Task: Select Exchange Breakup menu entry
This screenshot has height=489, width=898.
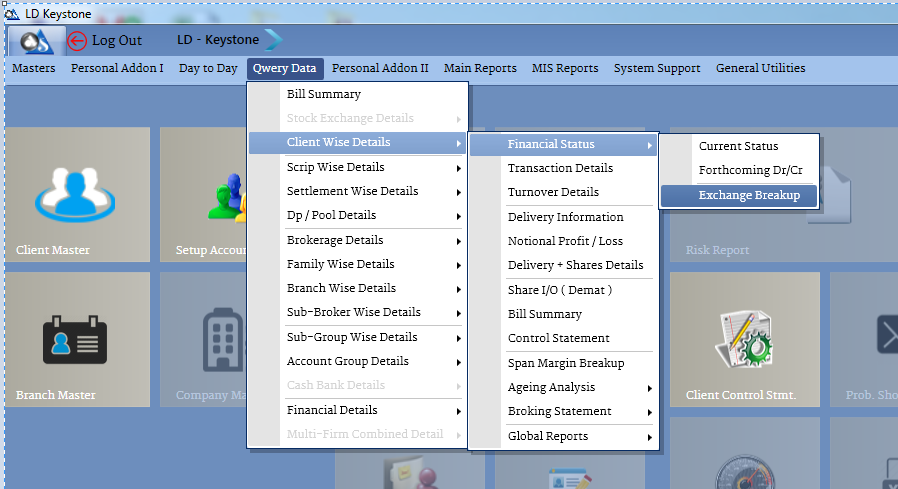Action: click(x=748, y=195)
